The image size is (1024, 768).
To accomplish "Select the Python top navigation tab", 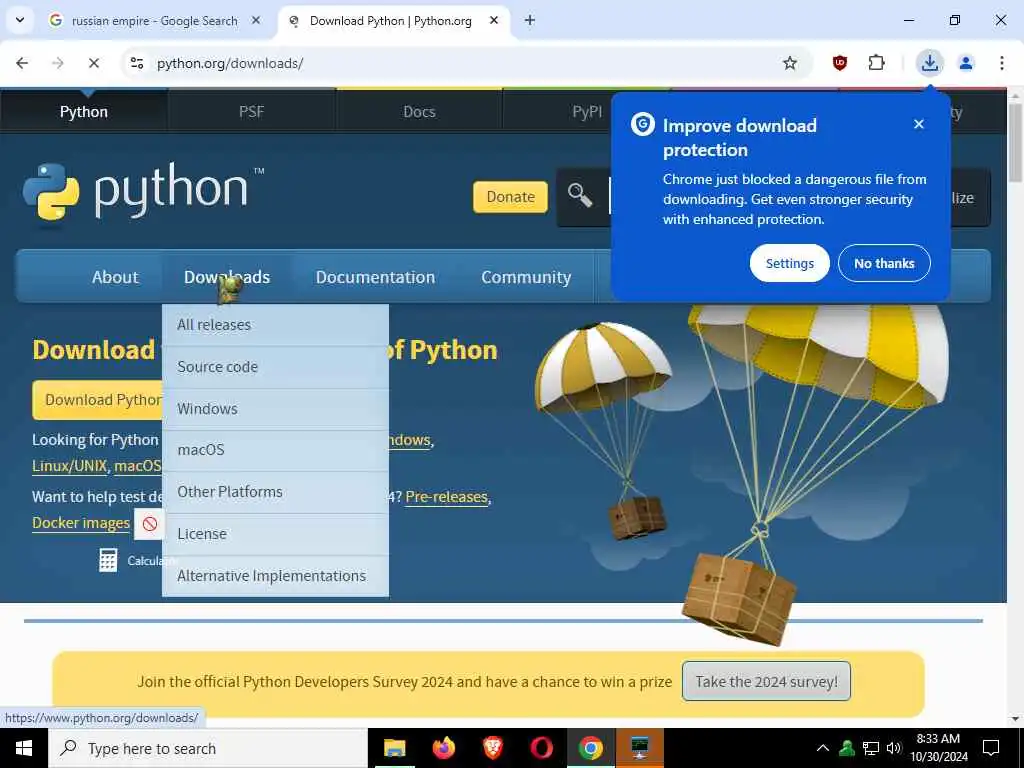I will click(x=84, y=112).
